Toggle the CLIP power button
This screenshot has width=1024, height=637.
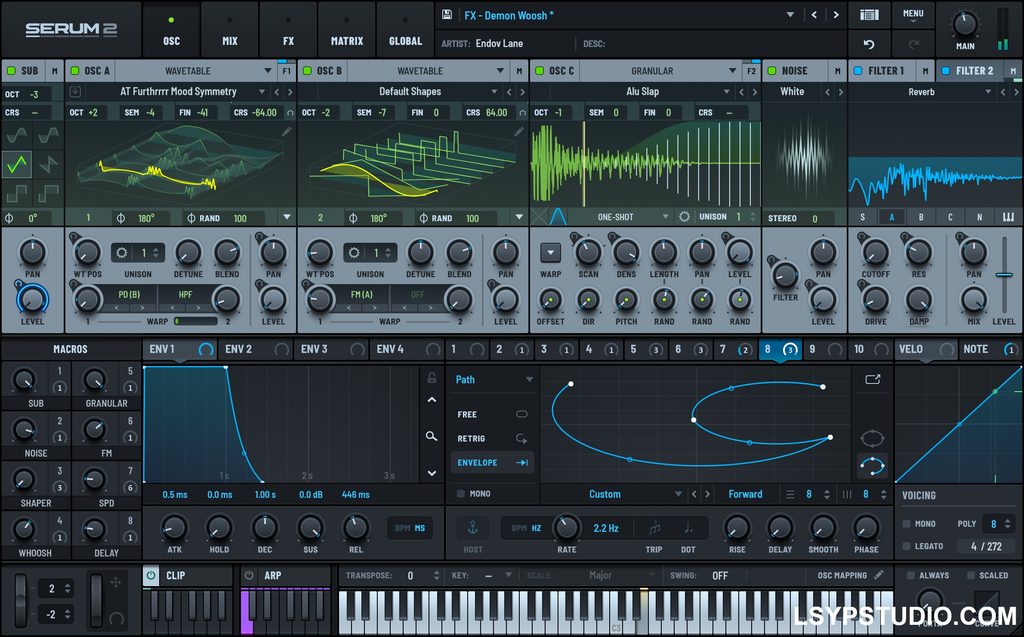point(152,576)
